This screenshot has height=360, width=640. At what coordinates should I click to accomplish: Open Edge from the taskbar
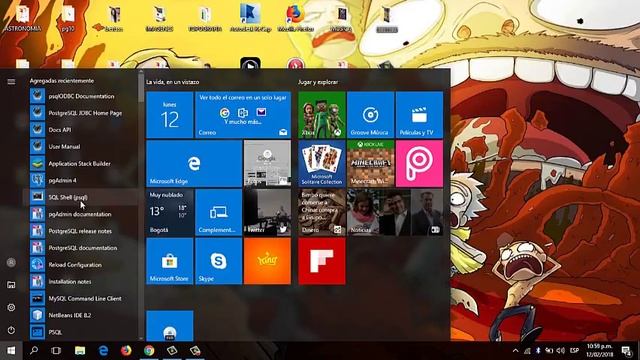[103, 351]
